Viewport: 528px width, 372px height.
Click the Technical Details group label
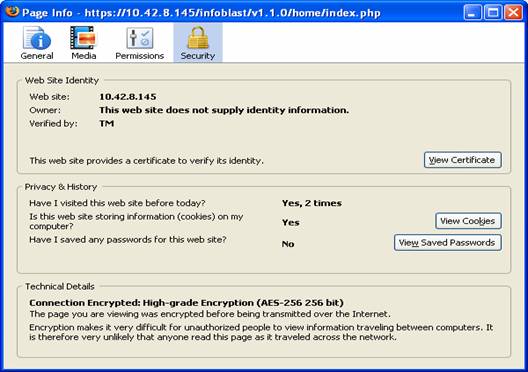(x=60, y=286)
